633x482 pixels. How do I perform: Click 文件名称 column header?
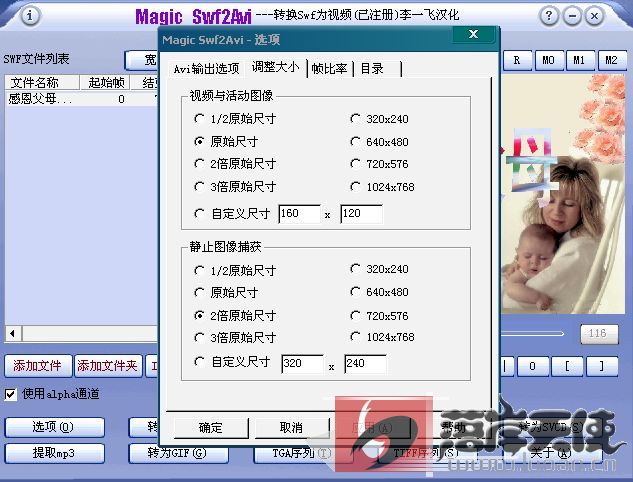[42, 82]
